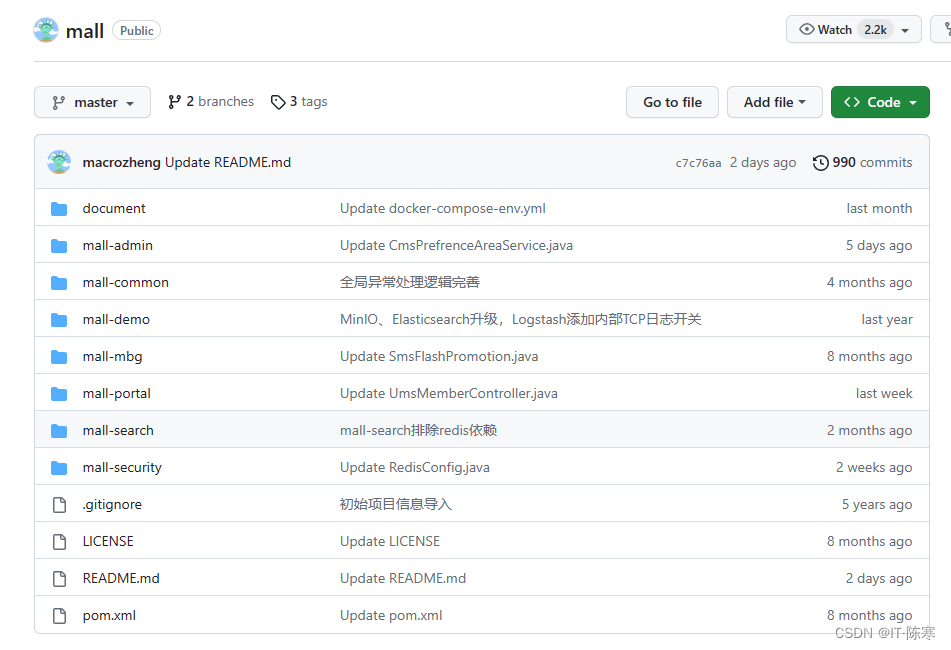Viewport: 951px width, 650px height.
Task: Click the code brackets icon on Code button
Action: pos(852,102)
